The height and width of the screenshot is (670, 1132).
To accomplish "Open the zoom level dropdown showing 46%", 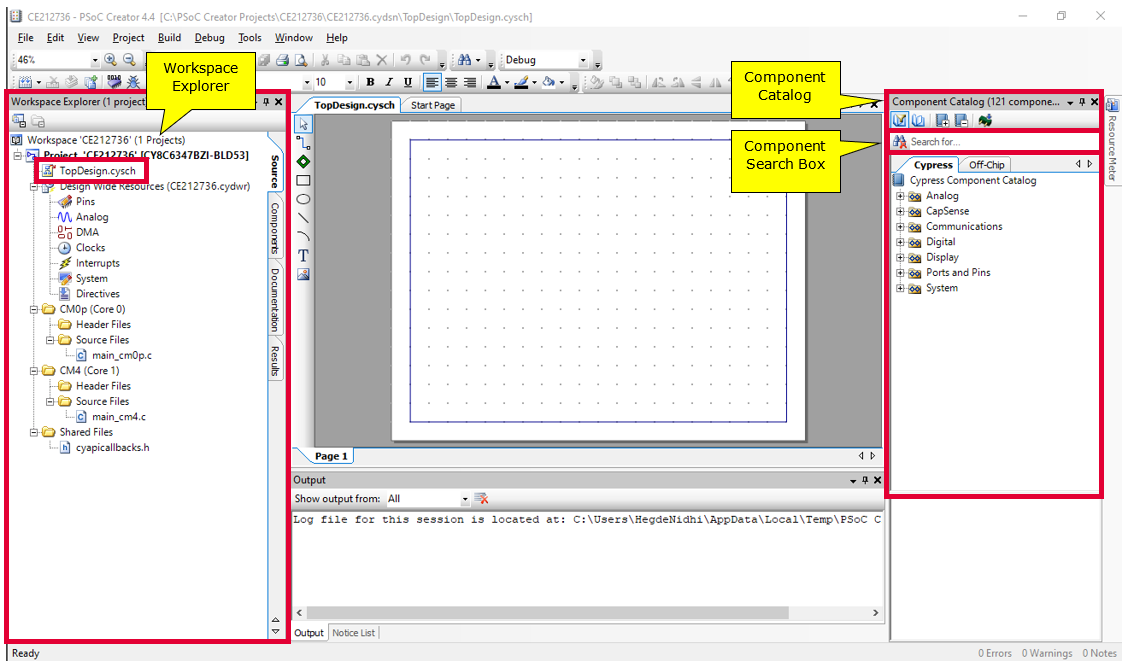I will click(95, 60).
